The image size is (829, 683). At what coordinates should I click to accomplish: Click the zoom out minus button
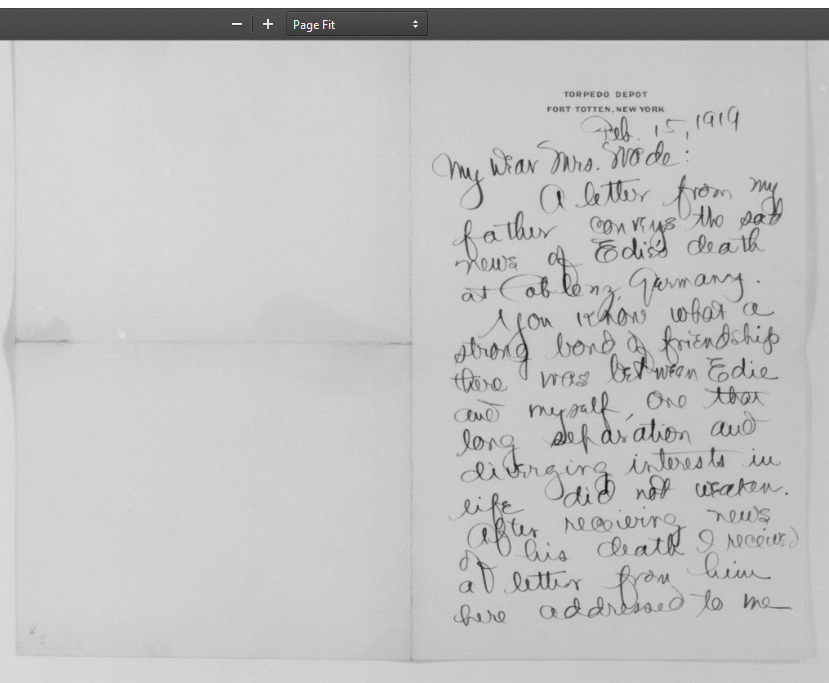(237, 24)
